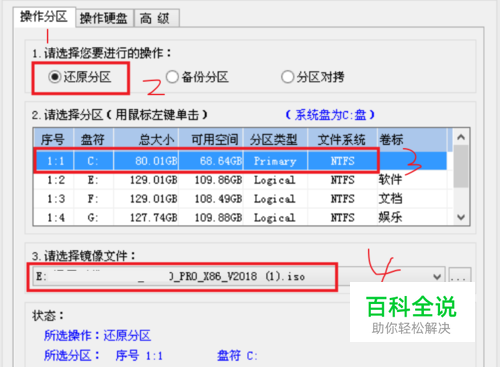The height and width of the screenshot is (367, 500).
Task: Click the 序号 column header
Action: point(53,139)
